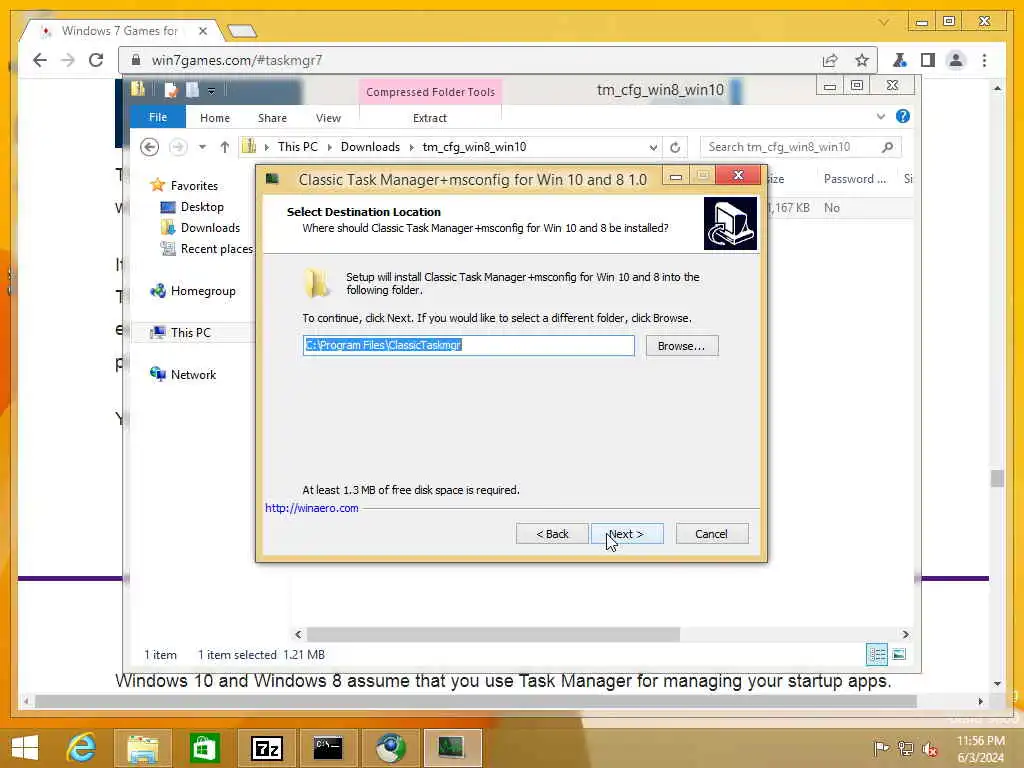Click the Browse button for destination folder
The width and height of the screenshot is (1024, 768).
click(681, 345)
